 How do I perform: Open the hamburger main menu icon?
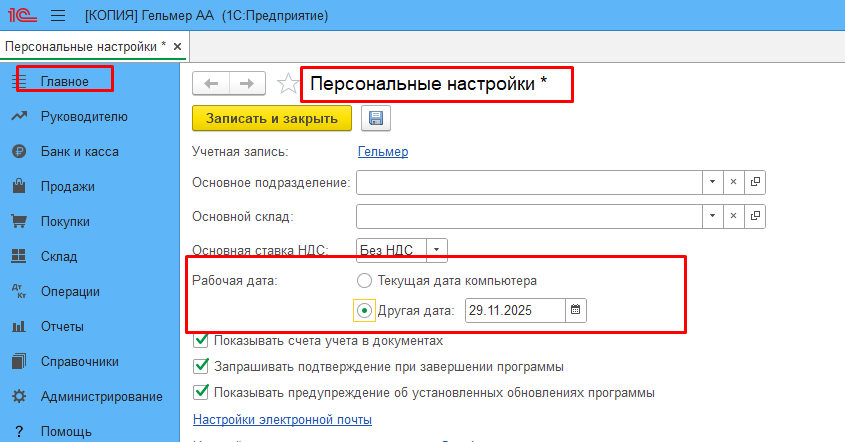click(x=57, y=17)
